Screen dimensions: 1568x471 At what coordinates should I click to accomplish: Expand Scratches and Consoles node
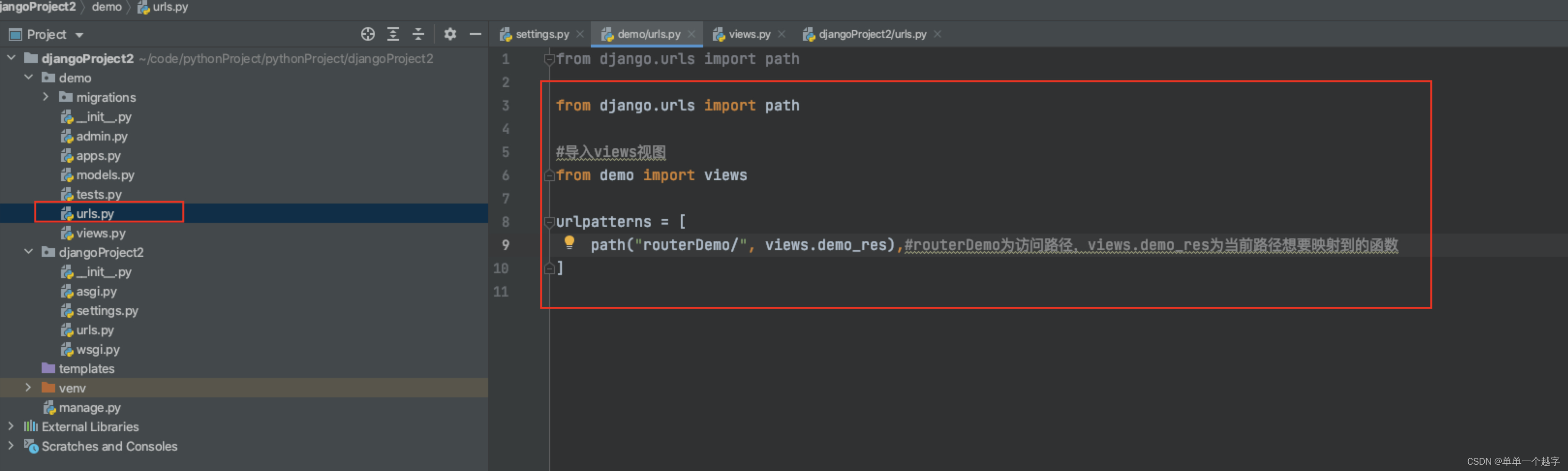(x=11, y=446)
